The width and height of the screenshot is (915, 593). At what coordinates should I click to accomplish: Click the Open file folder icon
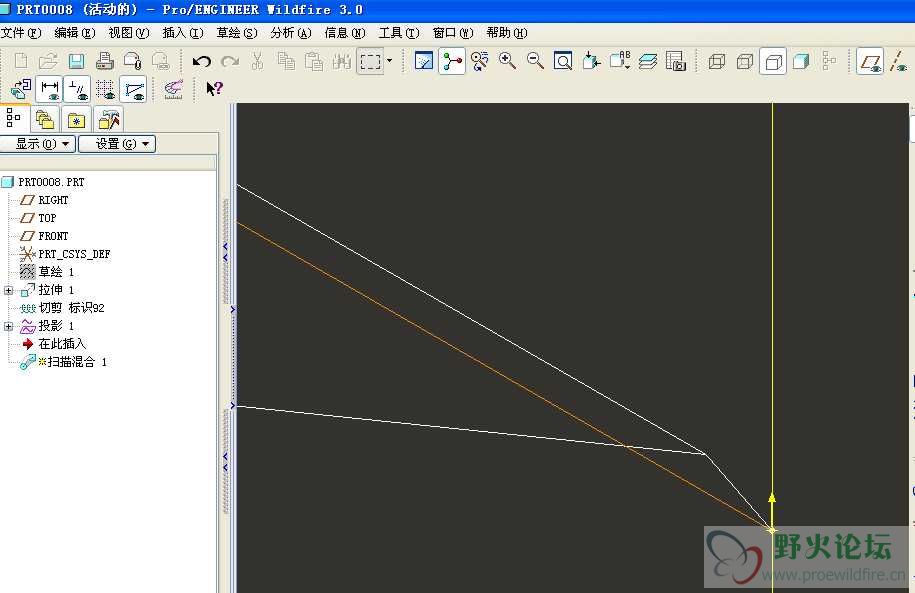(x=48, y=61)
